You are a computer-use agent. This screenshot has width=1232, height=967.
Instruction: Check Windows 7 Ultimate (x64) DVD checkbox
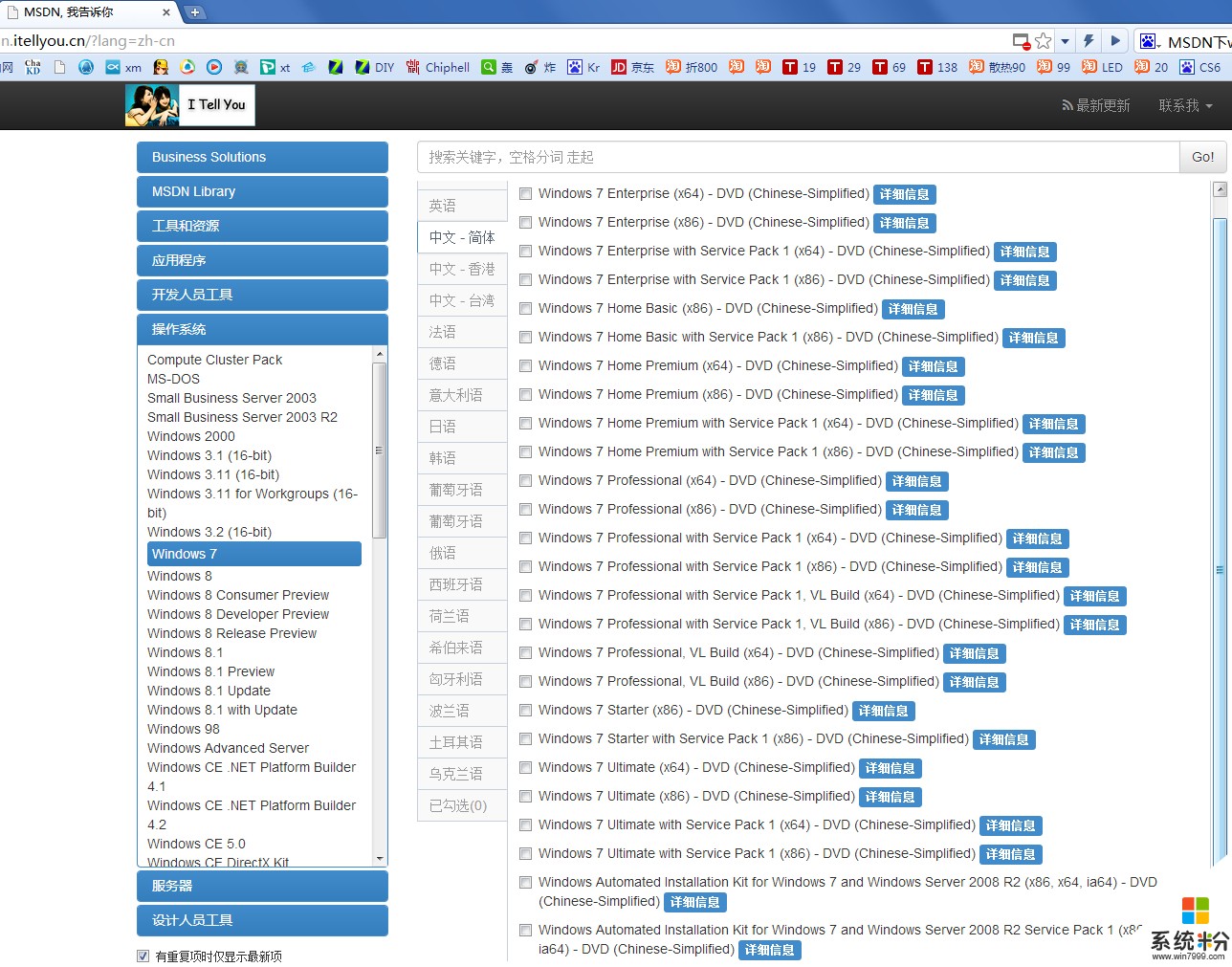[525, 767]
